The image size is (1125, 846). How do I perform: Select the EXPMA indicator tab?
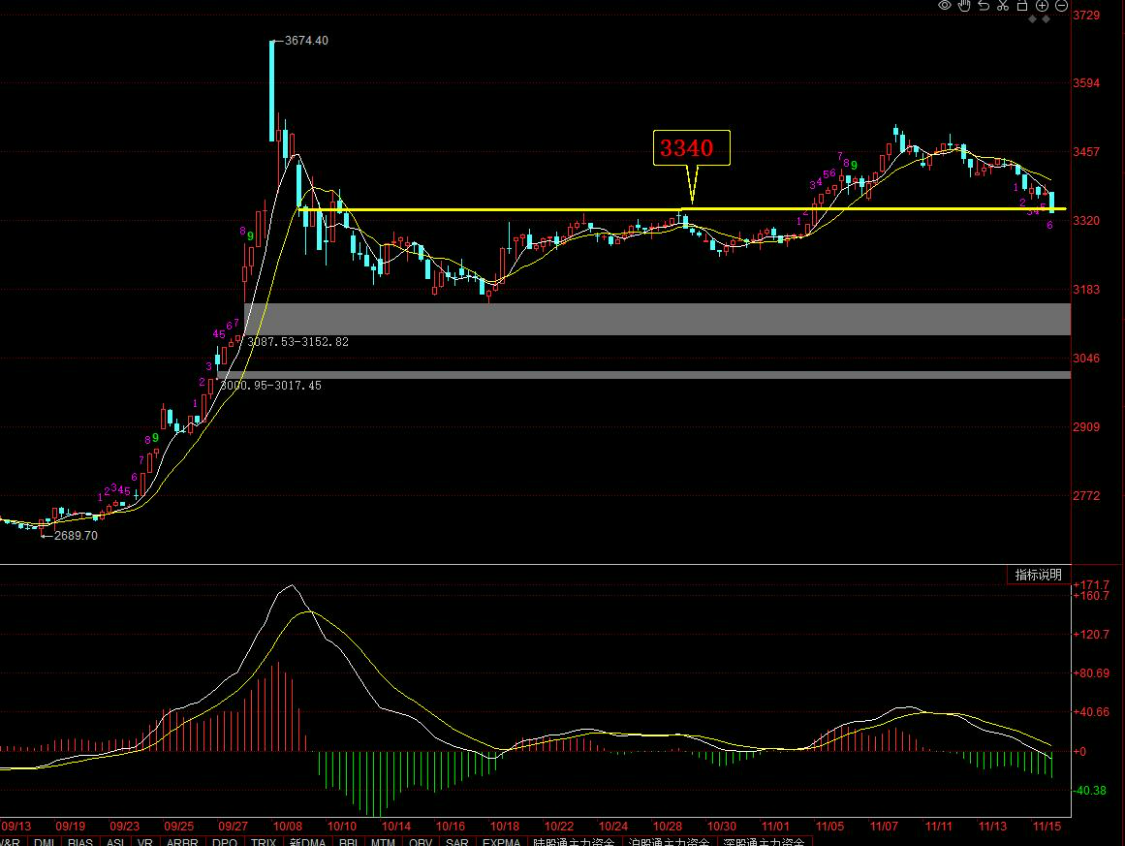click(501, 841)
